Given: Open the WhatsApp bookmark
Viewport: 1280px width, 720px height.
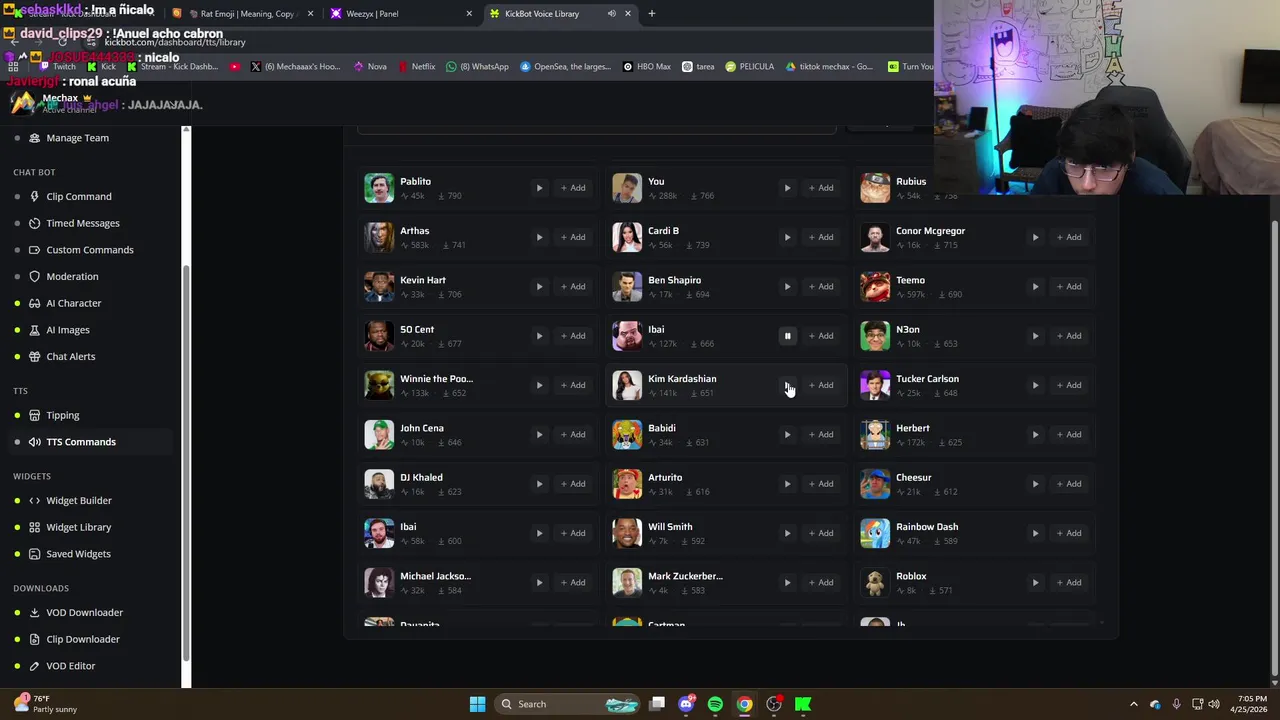Looking at the screenshot, I should (x=478, y=67).
